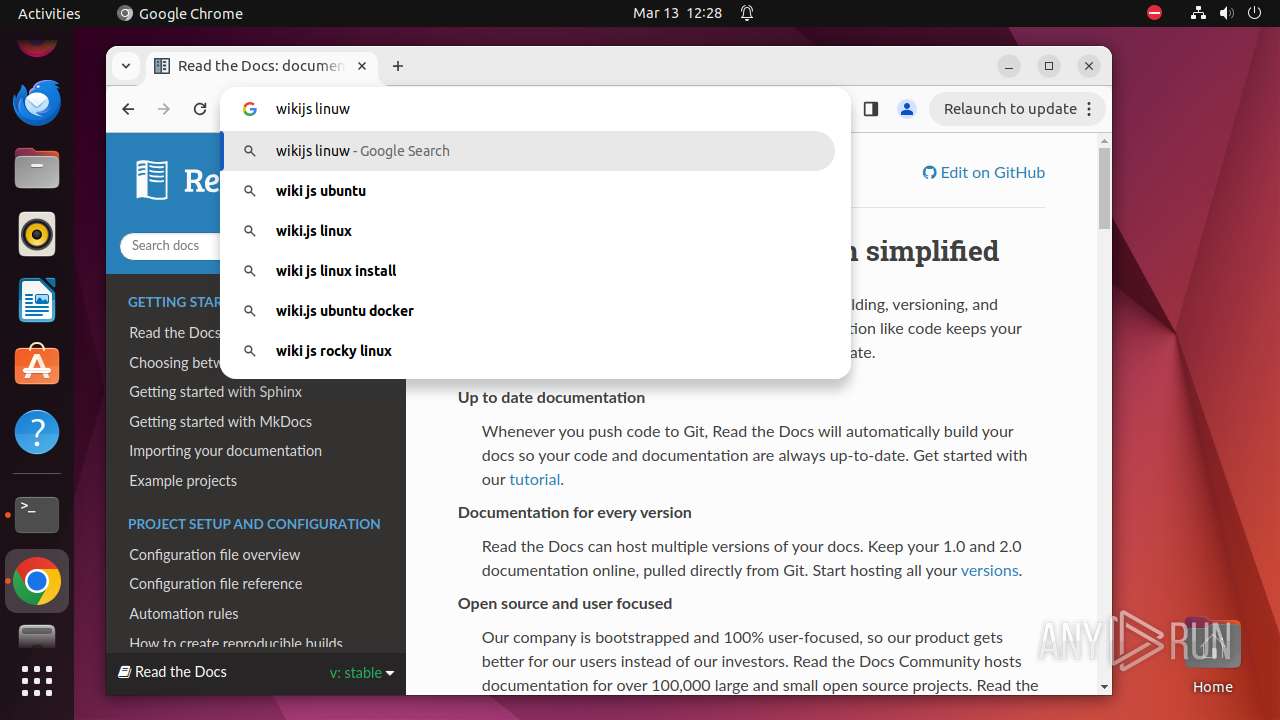Viewport: 1280px width, 720px height.
Task: Follow the 'tutorial' link
Action: tap(535, 480)
